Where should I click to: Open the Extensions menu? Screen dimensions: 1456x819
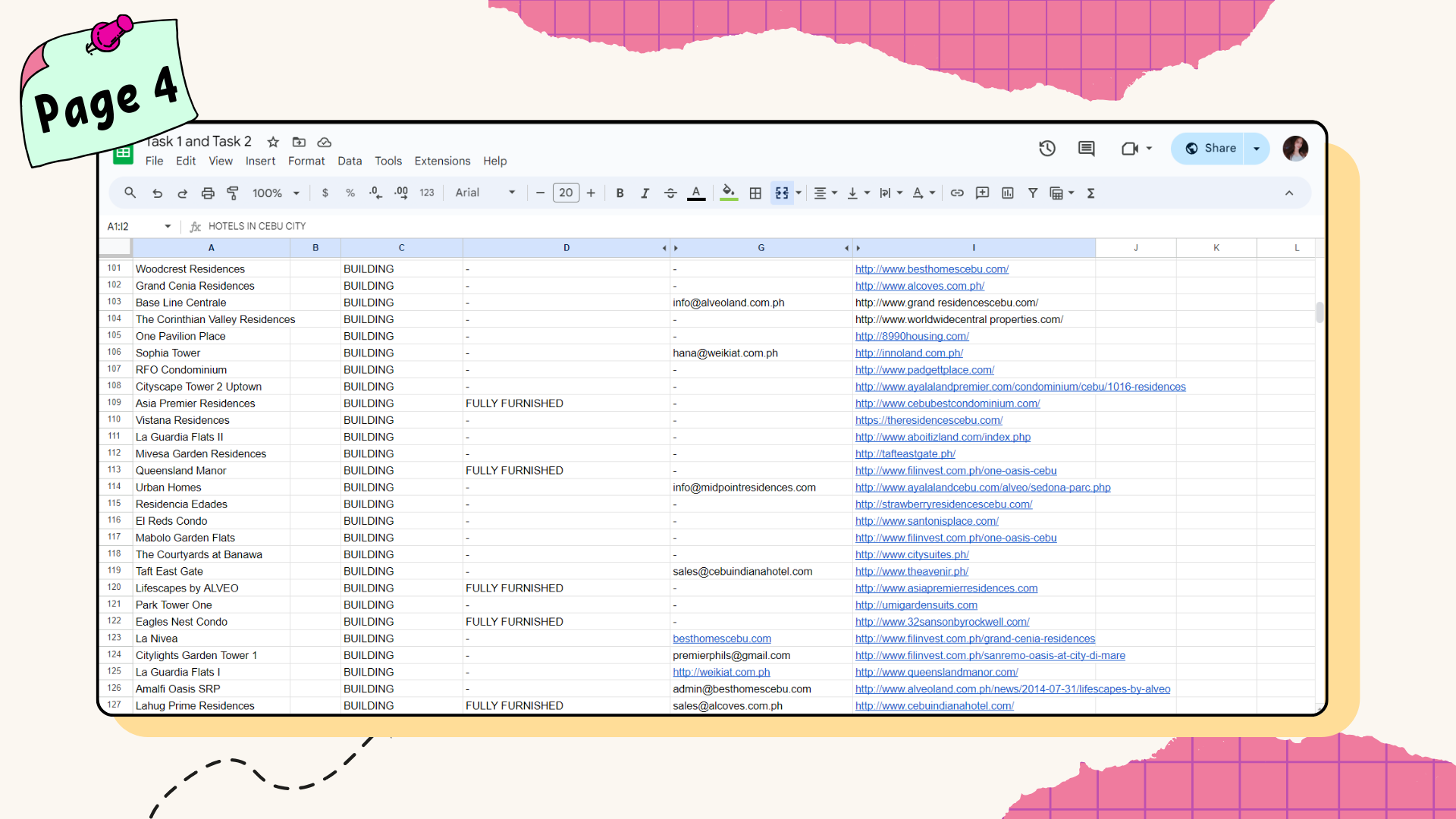[442, 161]
